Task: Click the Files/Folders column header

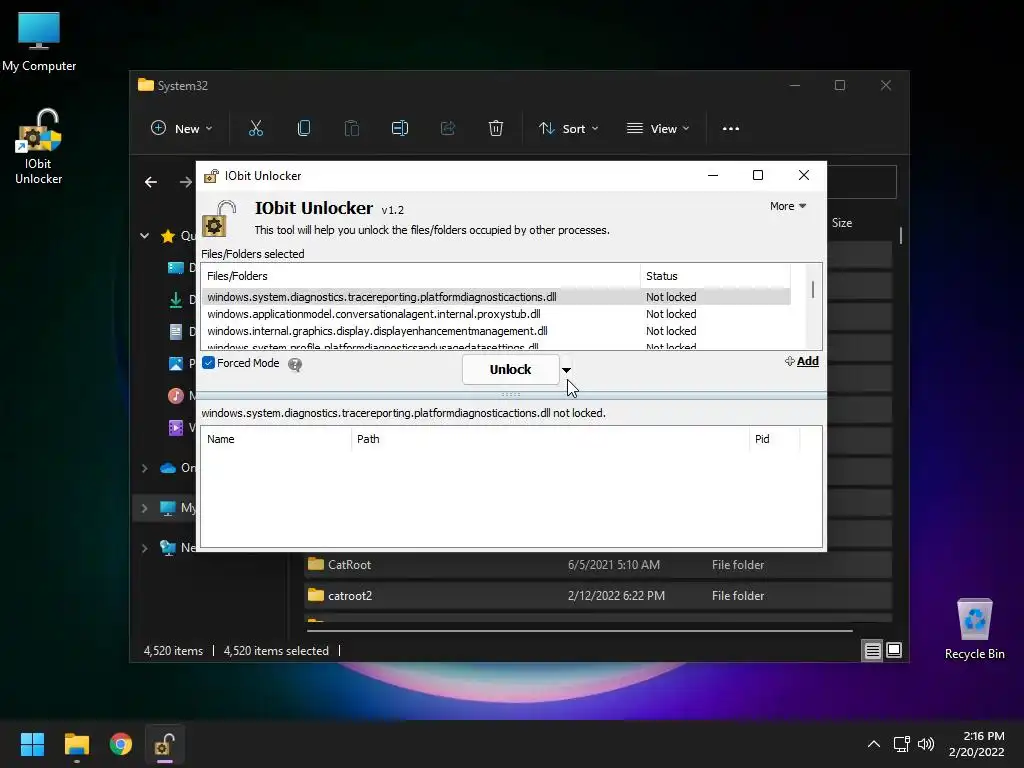Action: coord(421,276)
